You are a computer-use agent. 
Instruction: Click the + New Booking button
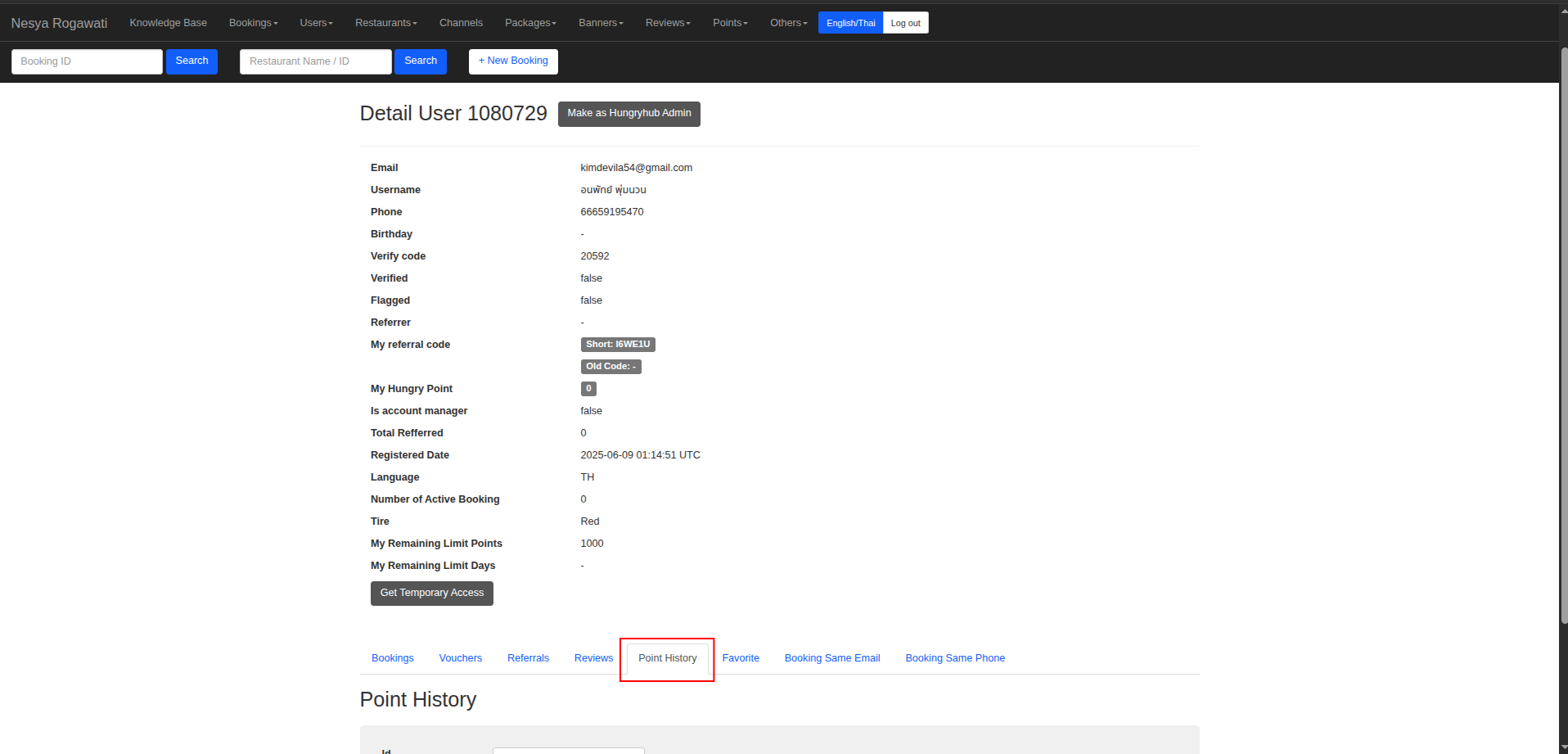[513, 61]
